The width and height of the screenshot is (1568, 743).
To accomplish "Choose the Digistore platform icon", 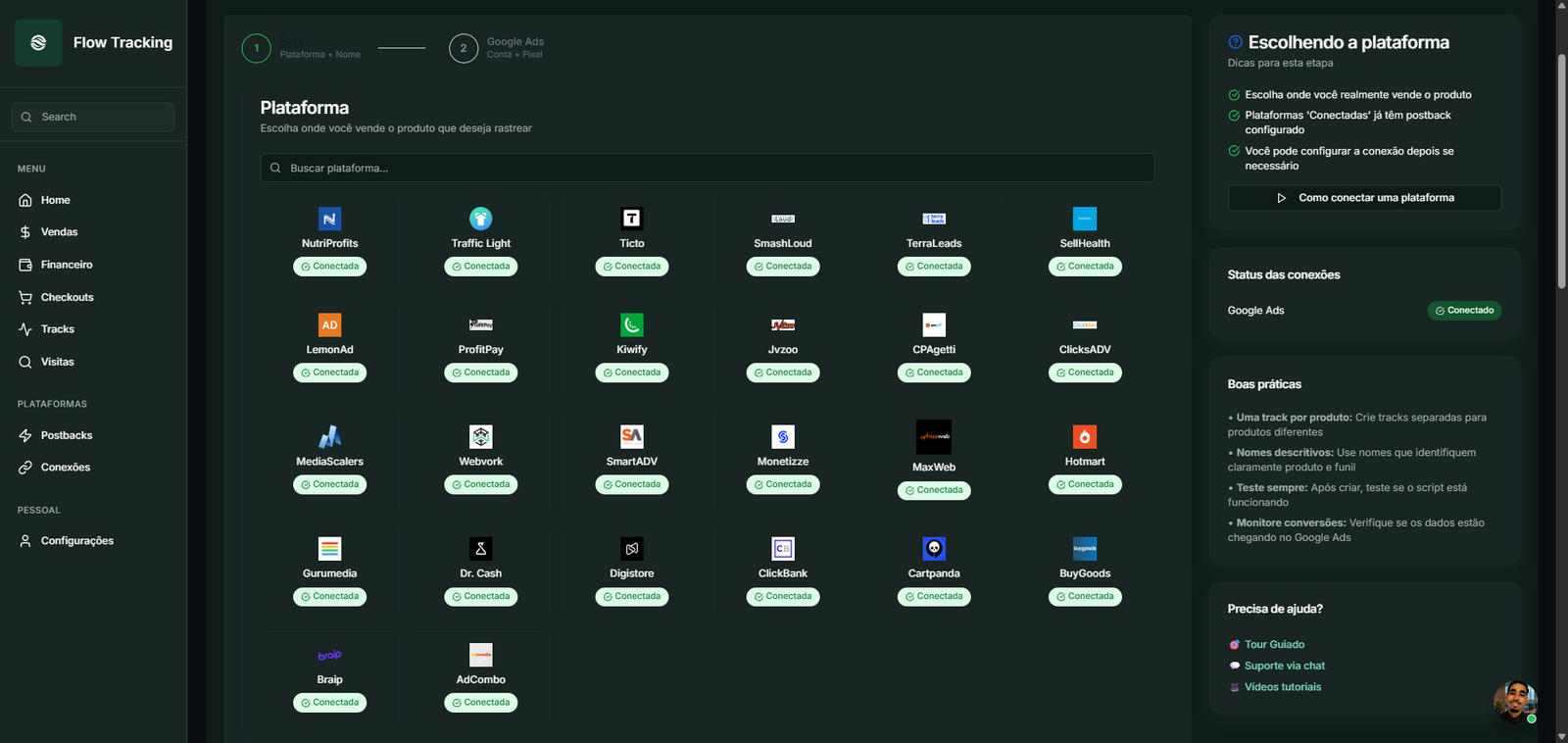I will pyautogui.click(x=631, y=548).
